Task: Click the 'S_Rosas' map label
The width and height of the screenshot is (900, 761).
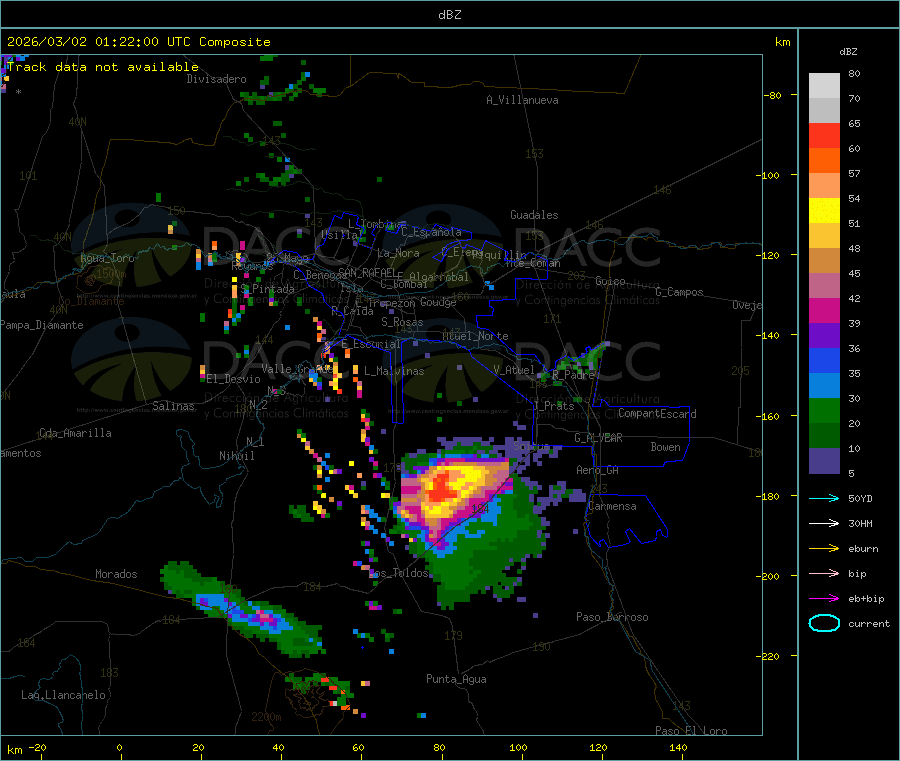Action: pyautogui.click(x=402, y=323)
